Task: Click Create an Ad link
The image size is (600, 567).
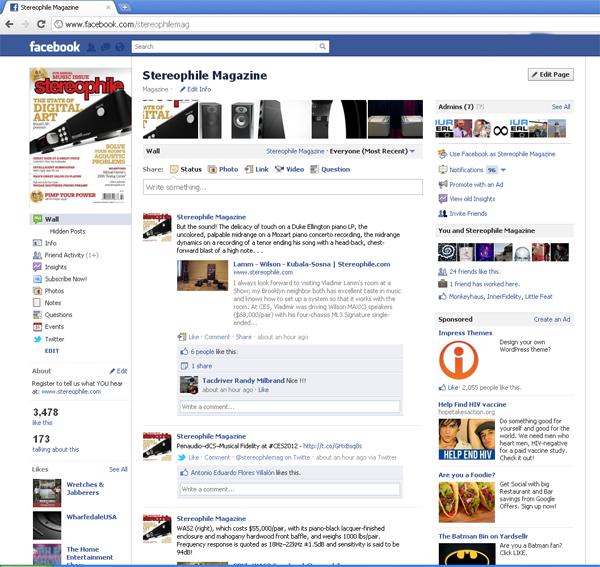Action: [552, 319]
